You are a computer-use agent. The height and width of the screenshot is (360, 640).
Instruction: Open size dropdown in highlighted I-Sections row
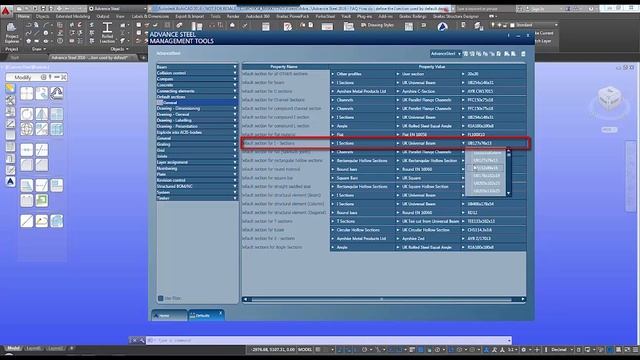pyautogui.click(x=463, y=143)
